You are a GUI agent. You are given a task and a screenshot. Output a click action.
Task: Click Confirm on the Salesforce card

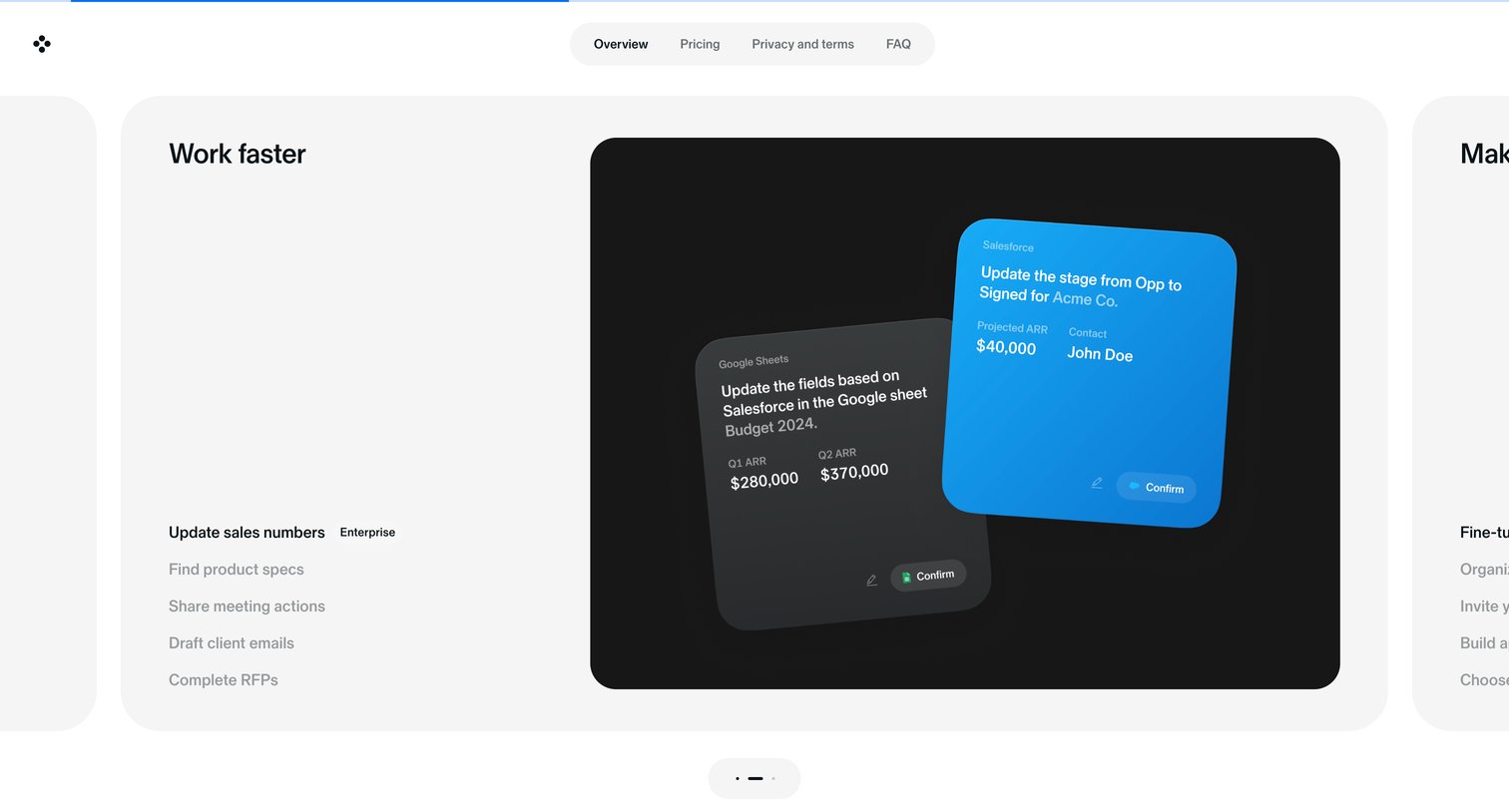click(1156, 488)
